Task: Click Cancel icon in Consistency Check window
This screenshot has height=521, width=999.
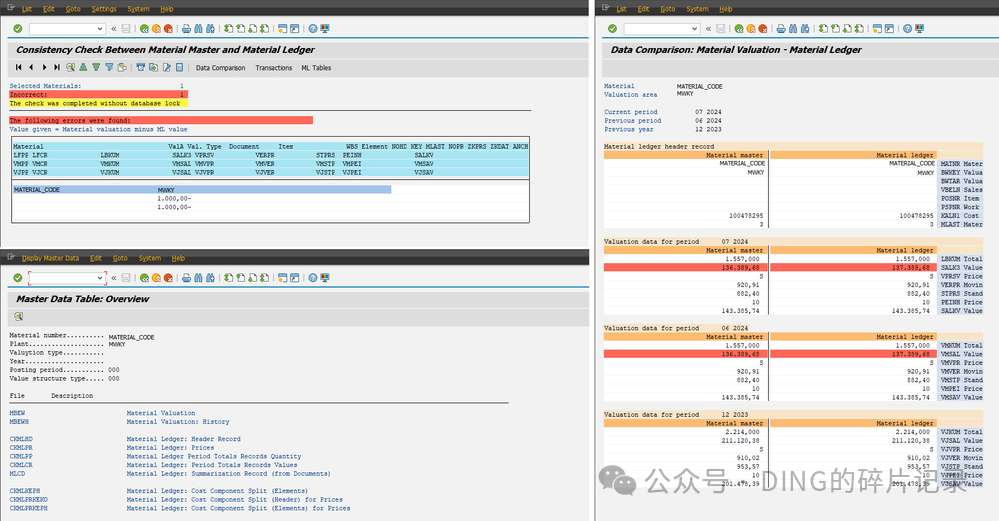Action: [168, 29]
